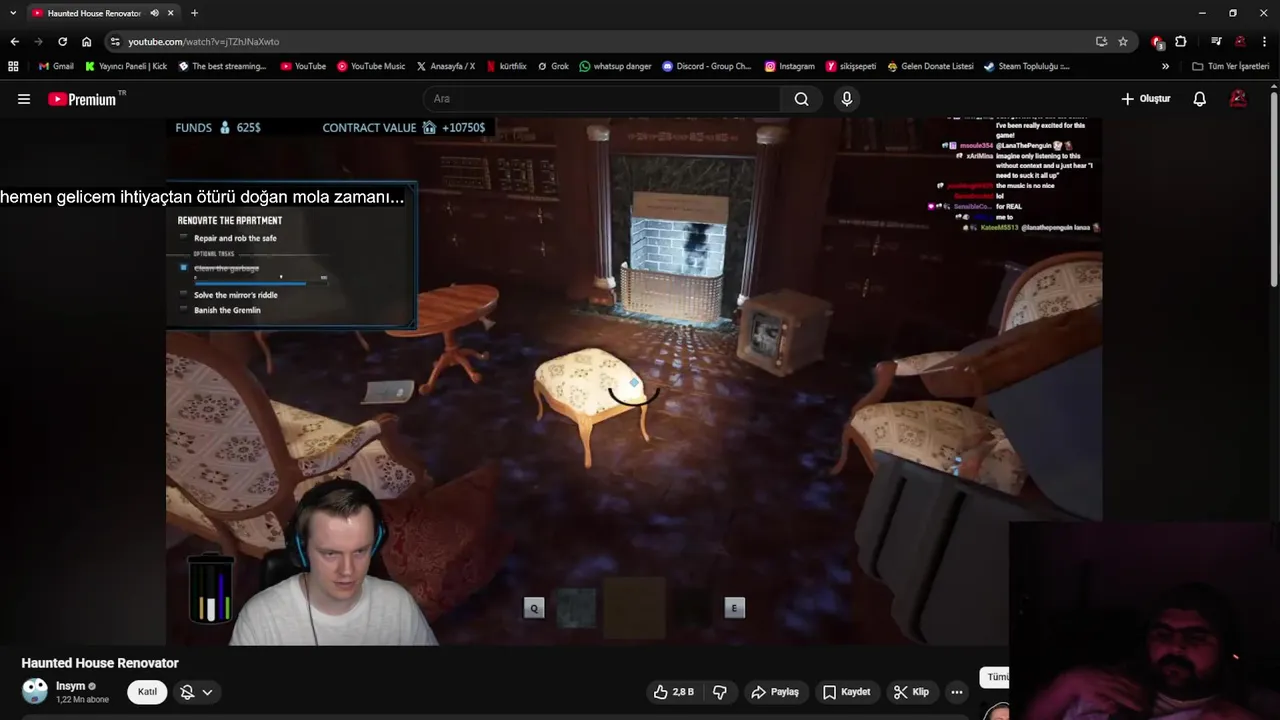Expand the subscription notification bell dropdown
The height and width of the screenshot is (720, 1280).
point(196,692)
